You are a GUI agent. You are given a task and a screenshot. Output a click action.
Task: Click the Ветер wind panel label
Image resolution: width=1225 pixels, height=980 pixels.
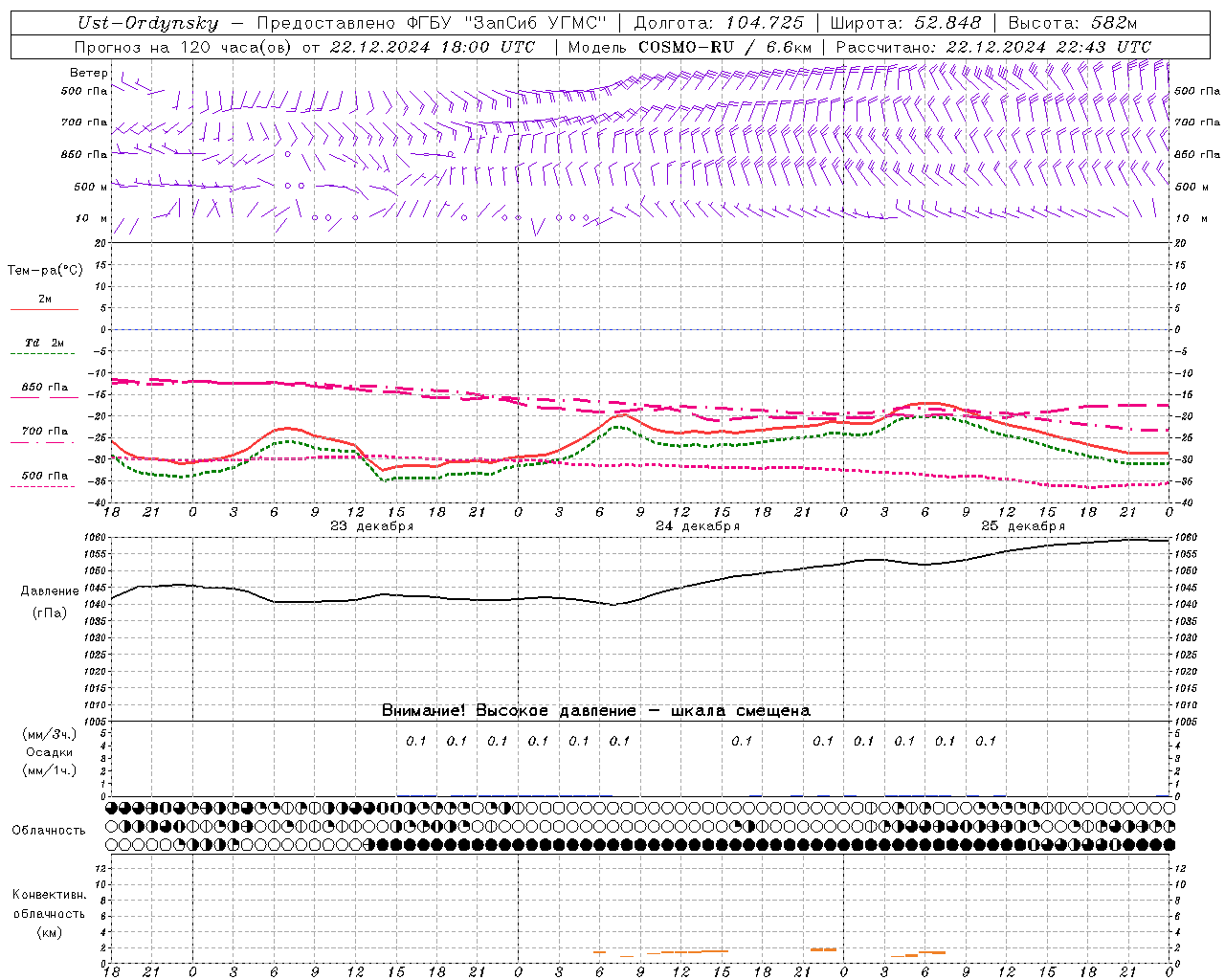coord(88,73)
